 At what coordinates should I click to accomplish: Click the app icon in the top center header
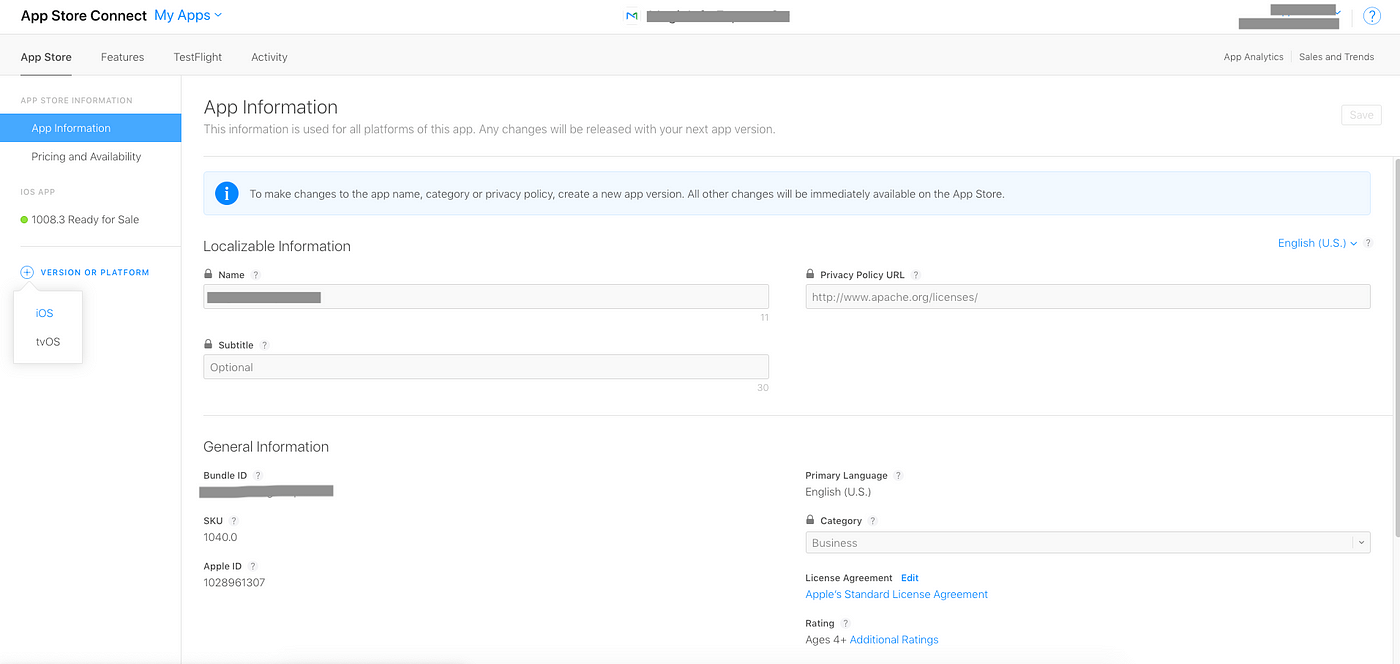click(x=631, y=16)
